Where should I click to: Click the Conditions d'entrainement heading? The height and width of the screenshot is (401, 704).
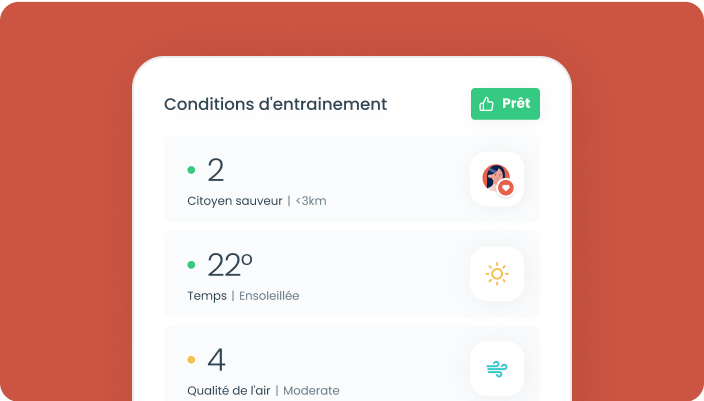(275, 104)
